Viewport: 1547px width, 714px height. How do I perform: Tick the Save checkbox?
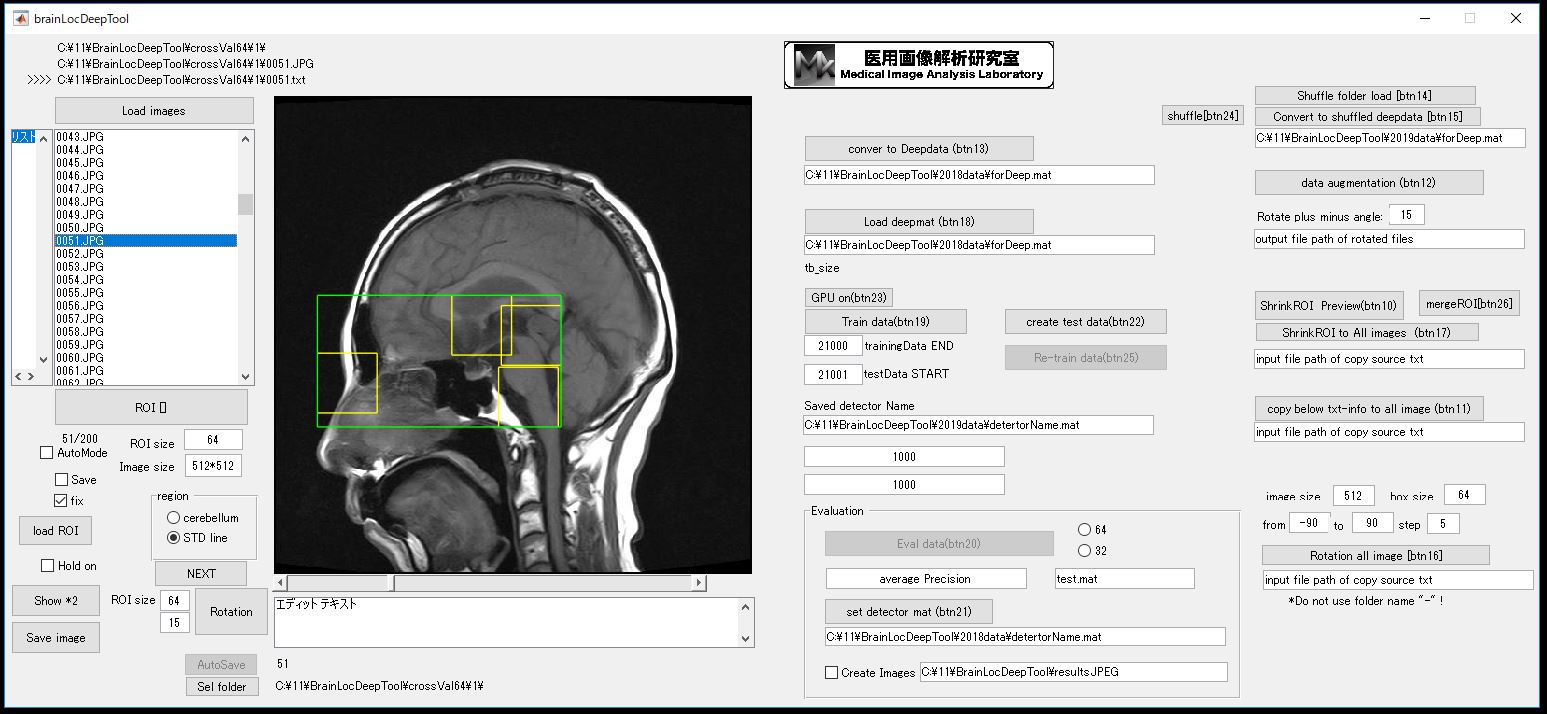pos(62,480)
